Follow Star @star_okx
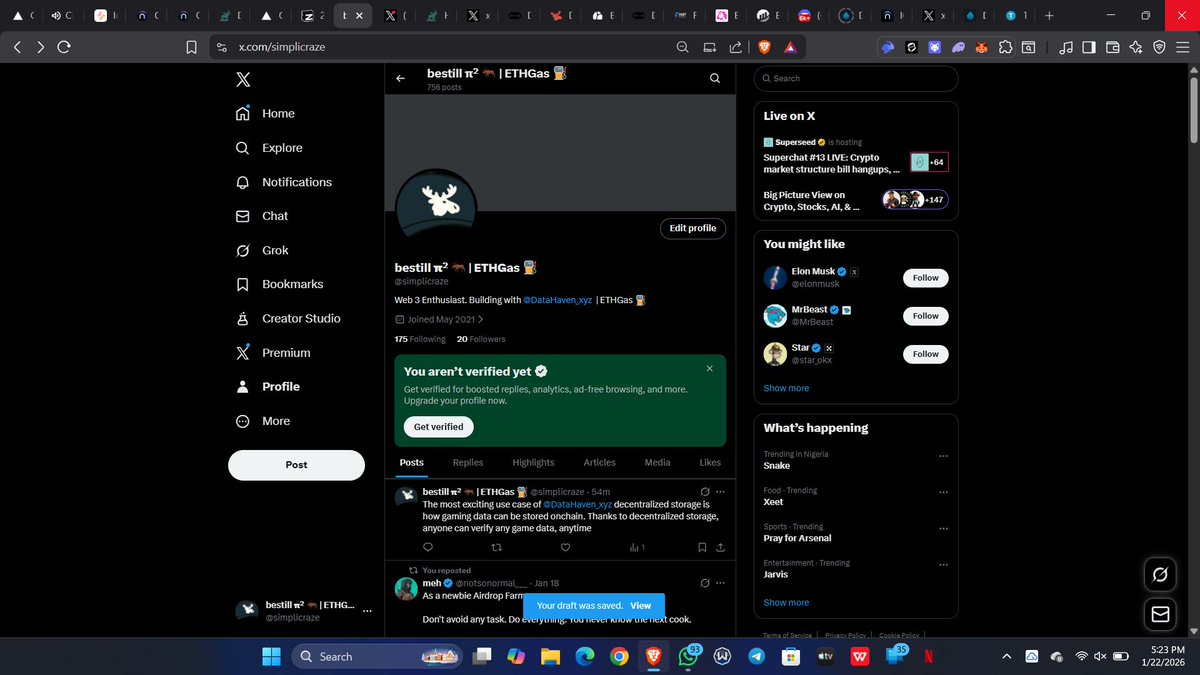 (x=925, y=354)
